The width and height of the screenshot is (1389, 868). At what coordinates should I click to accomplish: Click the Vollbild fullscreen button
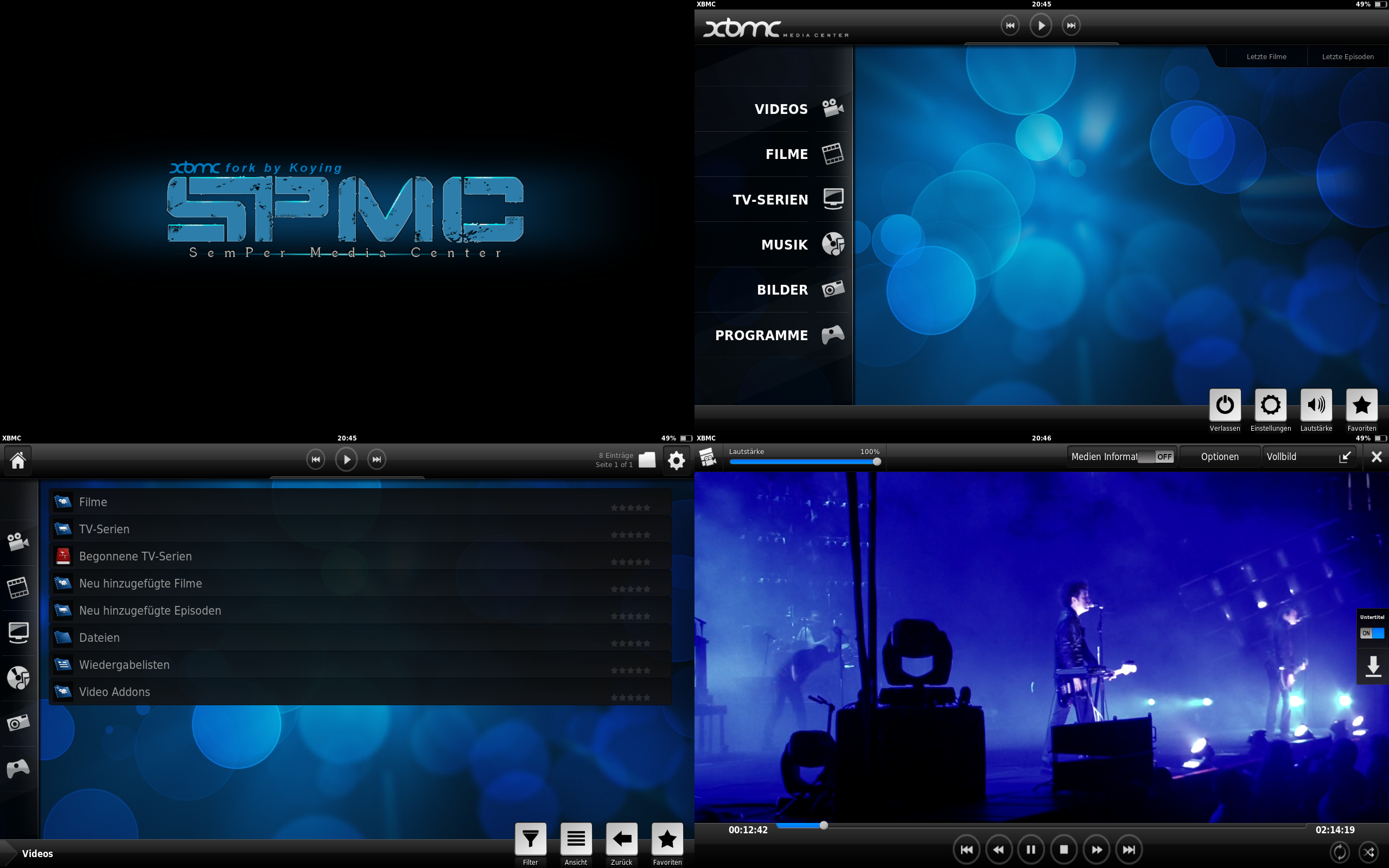(x=1309, y=457)
